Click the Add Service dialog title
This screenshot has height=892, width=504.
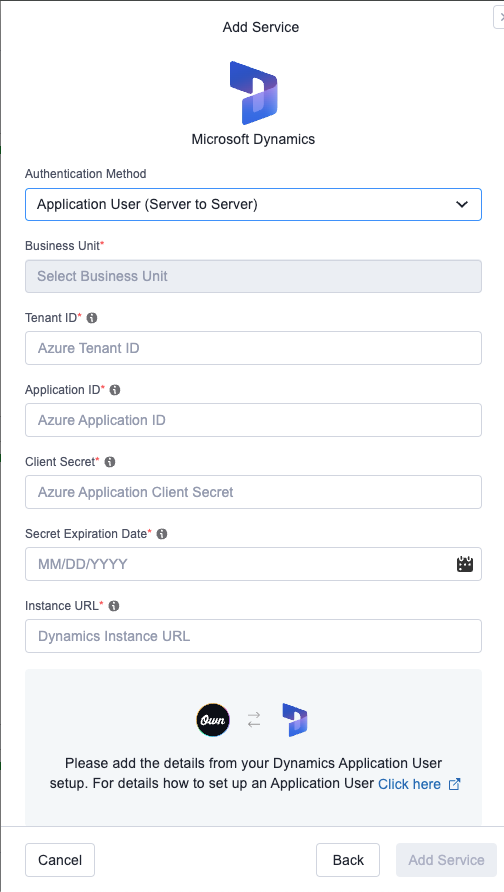261,27
